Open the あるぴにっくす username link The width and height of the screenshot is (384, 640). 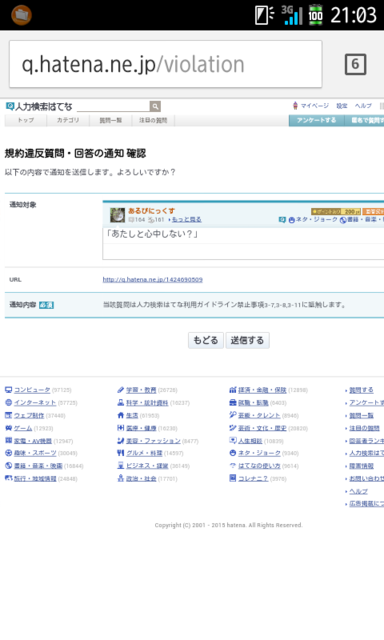tap(151, 211)
